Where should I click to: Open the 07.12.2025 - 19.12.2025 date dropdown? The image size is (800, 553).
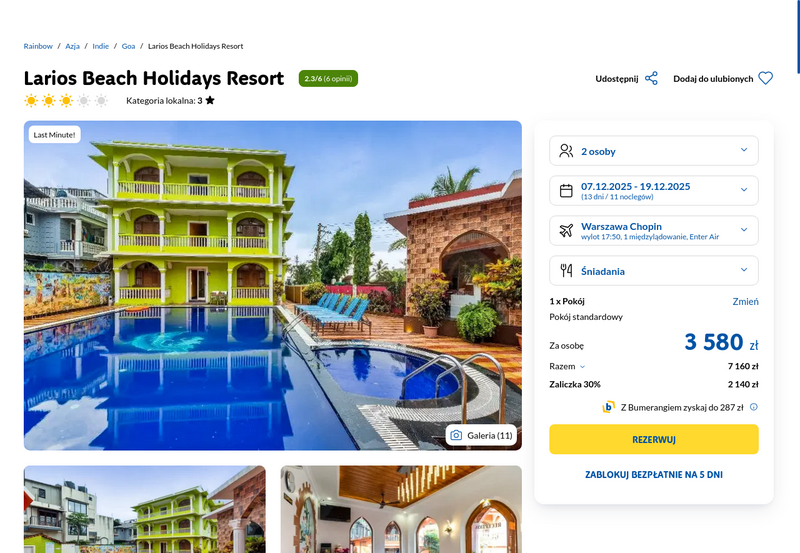[x=654, y=191]
